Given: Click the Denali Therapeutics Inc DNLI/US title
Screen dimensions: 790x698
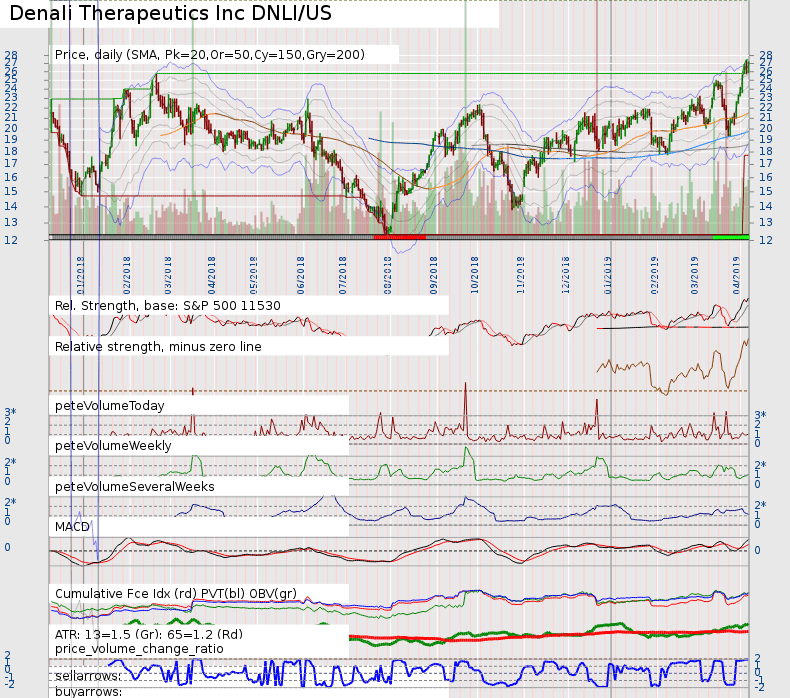Looking at the screenshot, I should click(x=170, y=13).
